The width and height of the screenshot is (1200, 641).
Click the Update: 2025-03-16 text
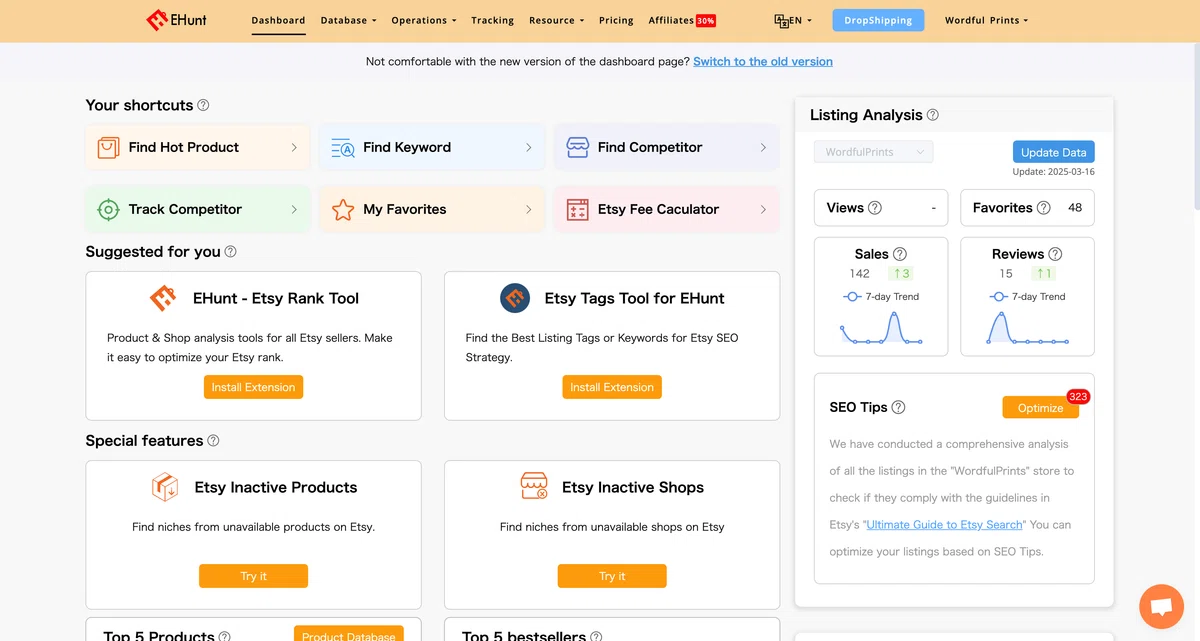pos(1053,172)
